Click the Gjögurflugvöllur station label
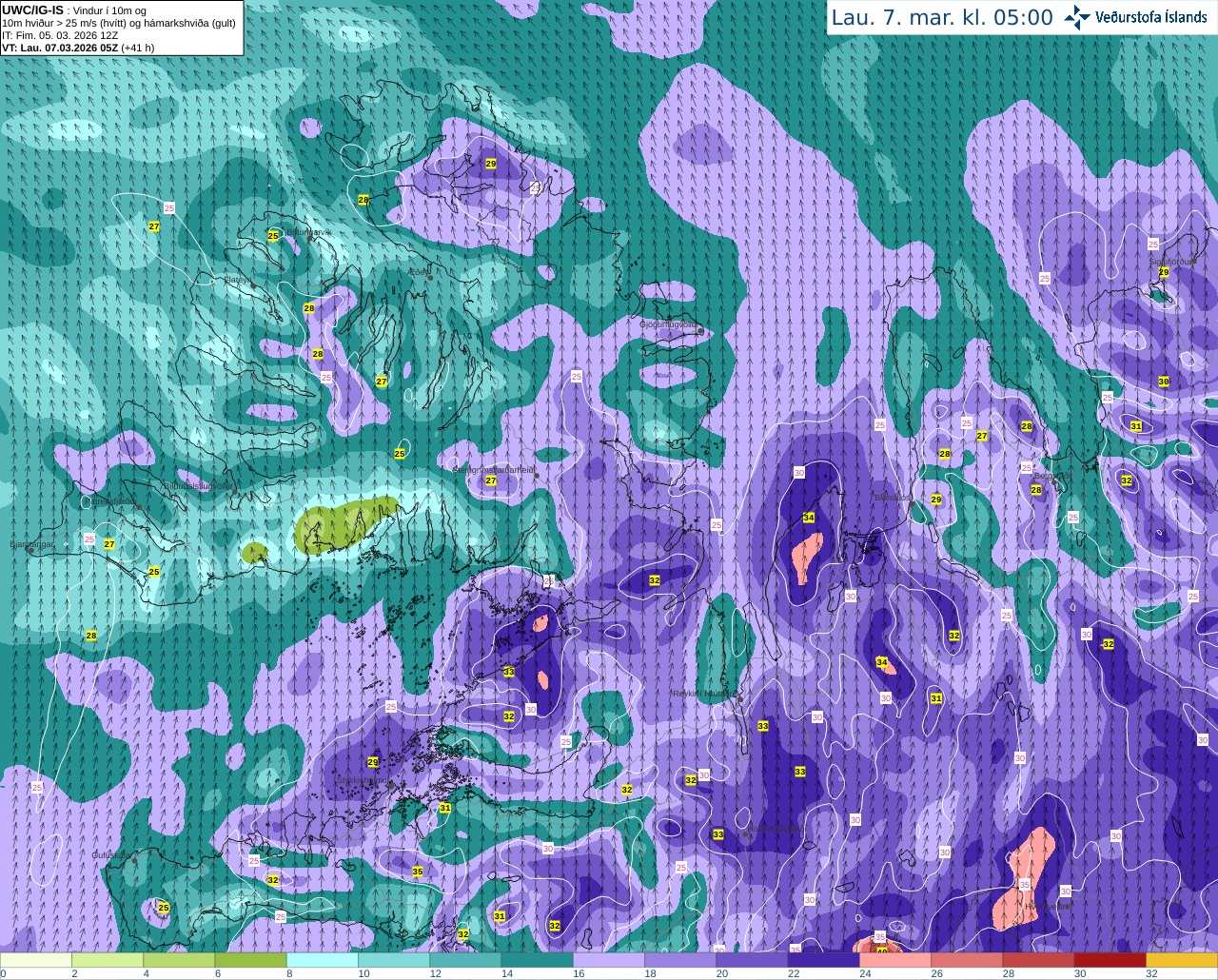 [x=669, y=323]
